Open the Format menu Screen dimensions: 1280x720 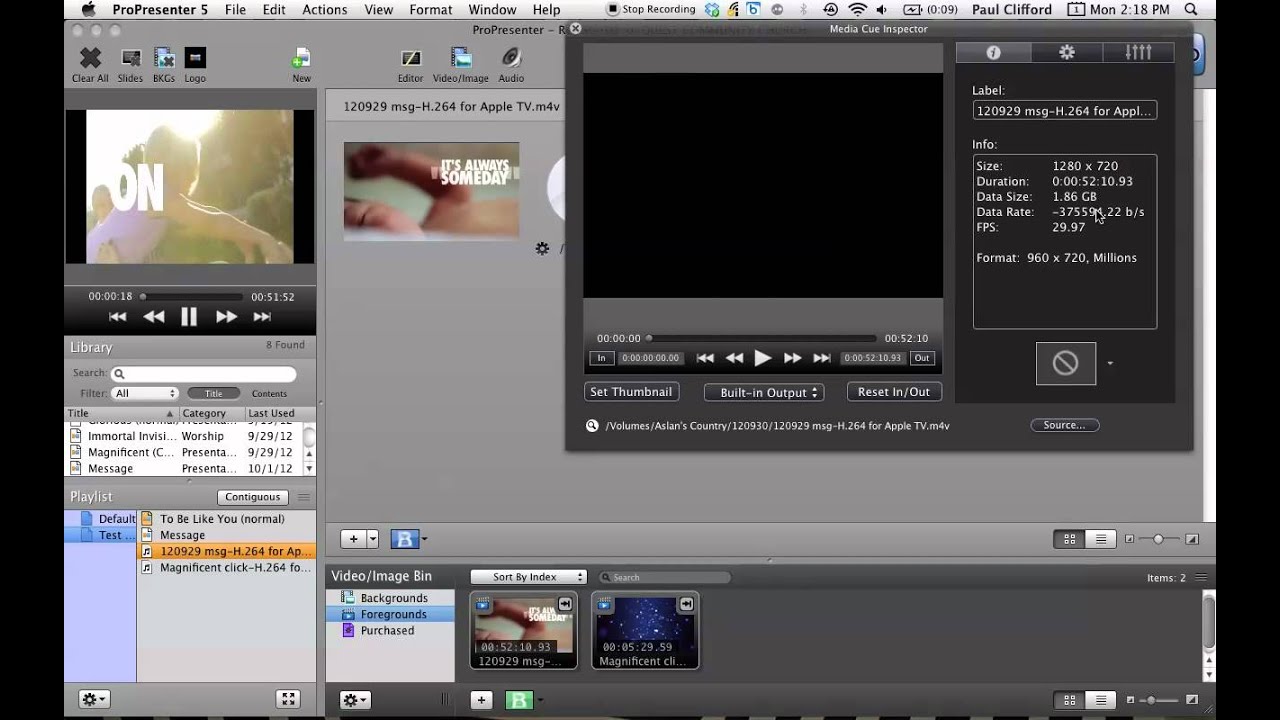[431, 10]
